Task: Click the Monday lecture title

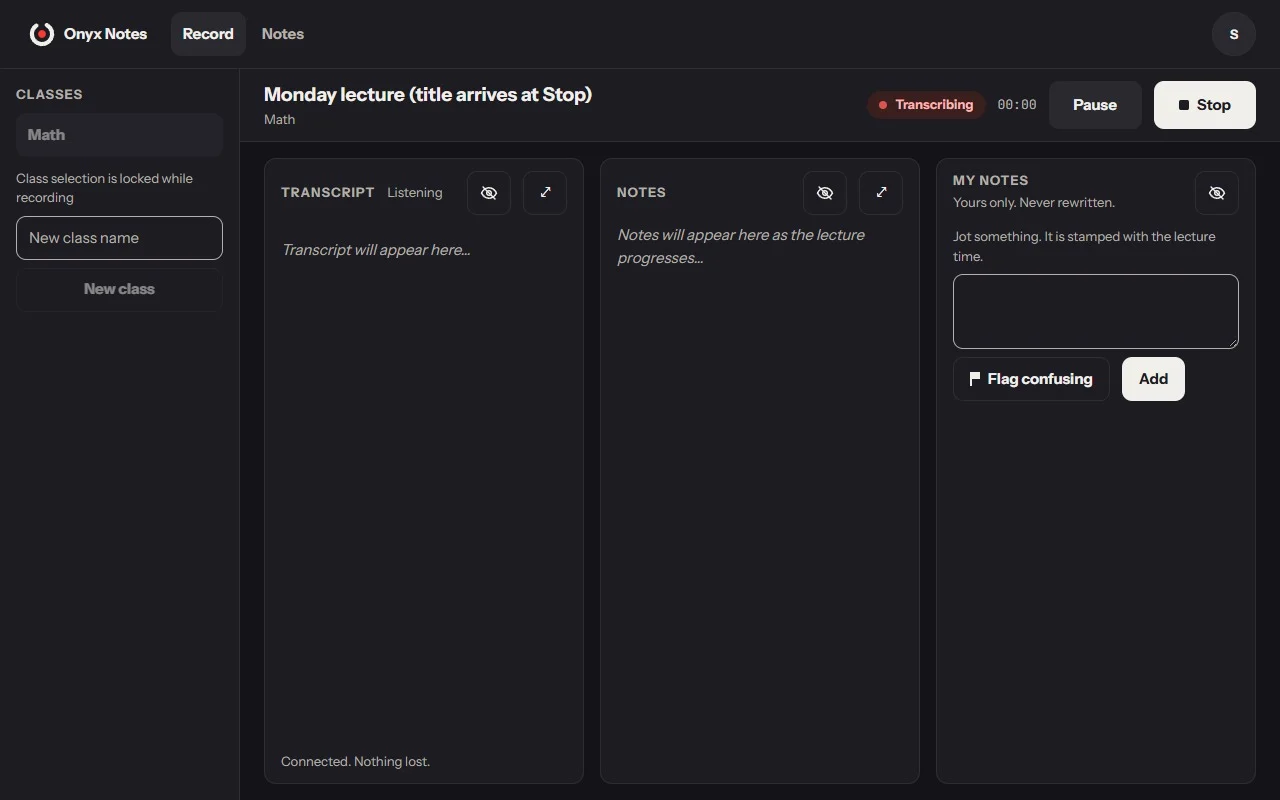Action: coord(428,94)
